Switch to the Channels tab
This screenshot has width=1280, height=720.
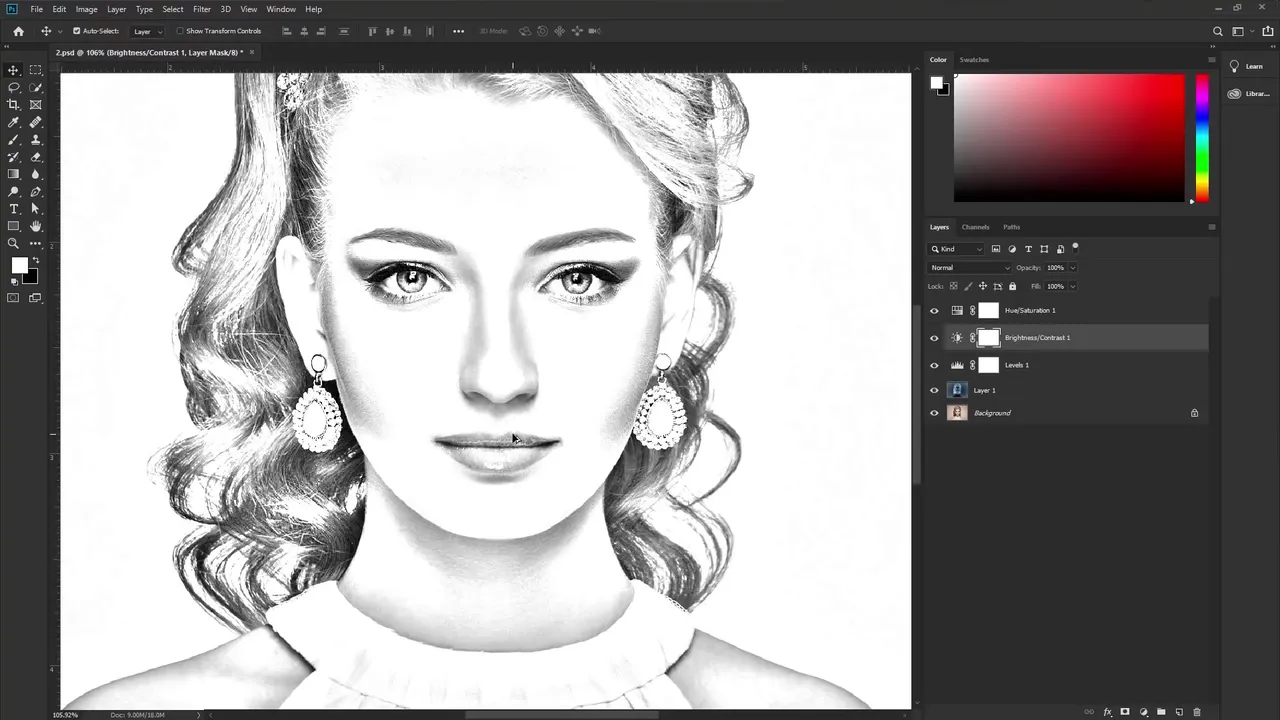975,227
